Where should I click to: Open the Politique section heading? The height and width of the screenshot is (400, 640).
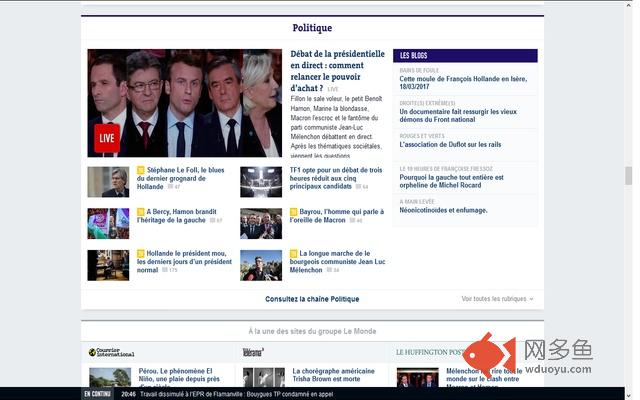(x=312, y=28)
